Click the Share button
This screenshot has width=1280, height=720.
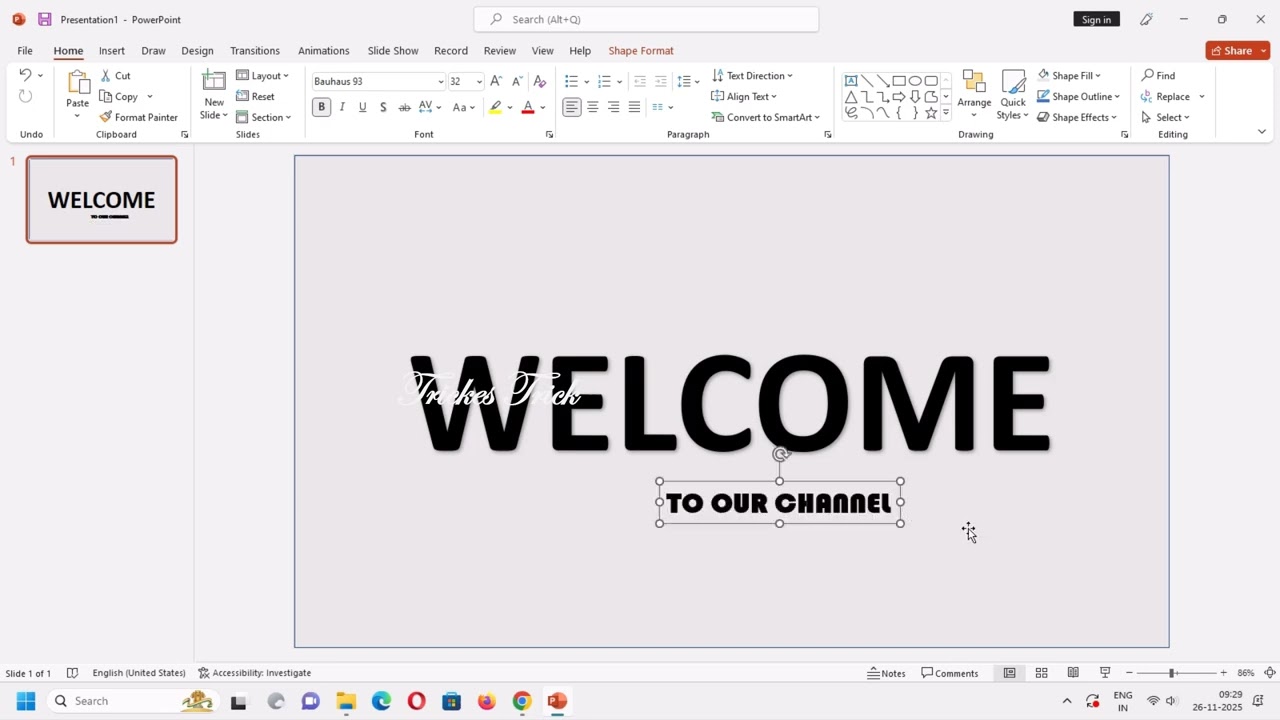point(1231,50)
